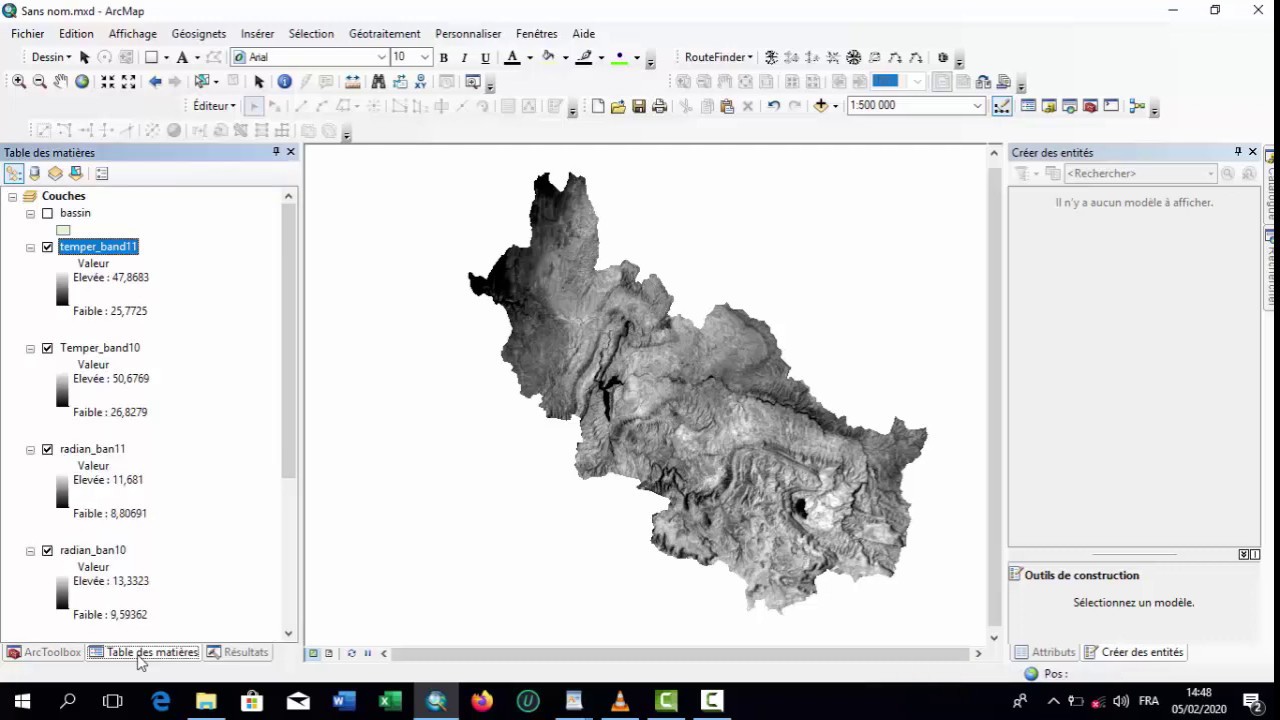The image size is (1280, 720).
Task: Open the ModelBuilder window icon
Action: pos(1137,106)
